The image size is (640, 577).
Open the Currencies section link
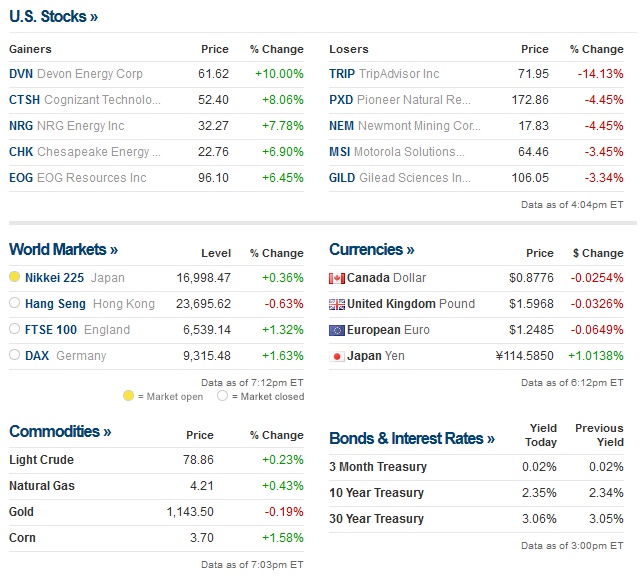371,249
